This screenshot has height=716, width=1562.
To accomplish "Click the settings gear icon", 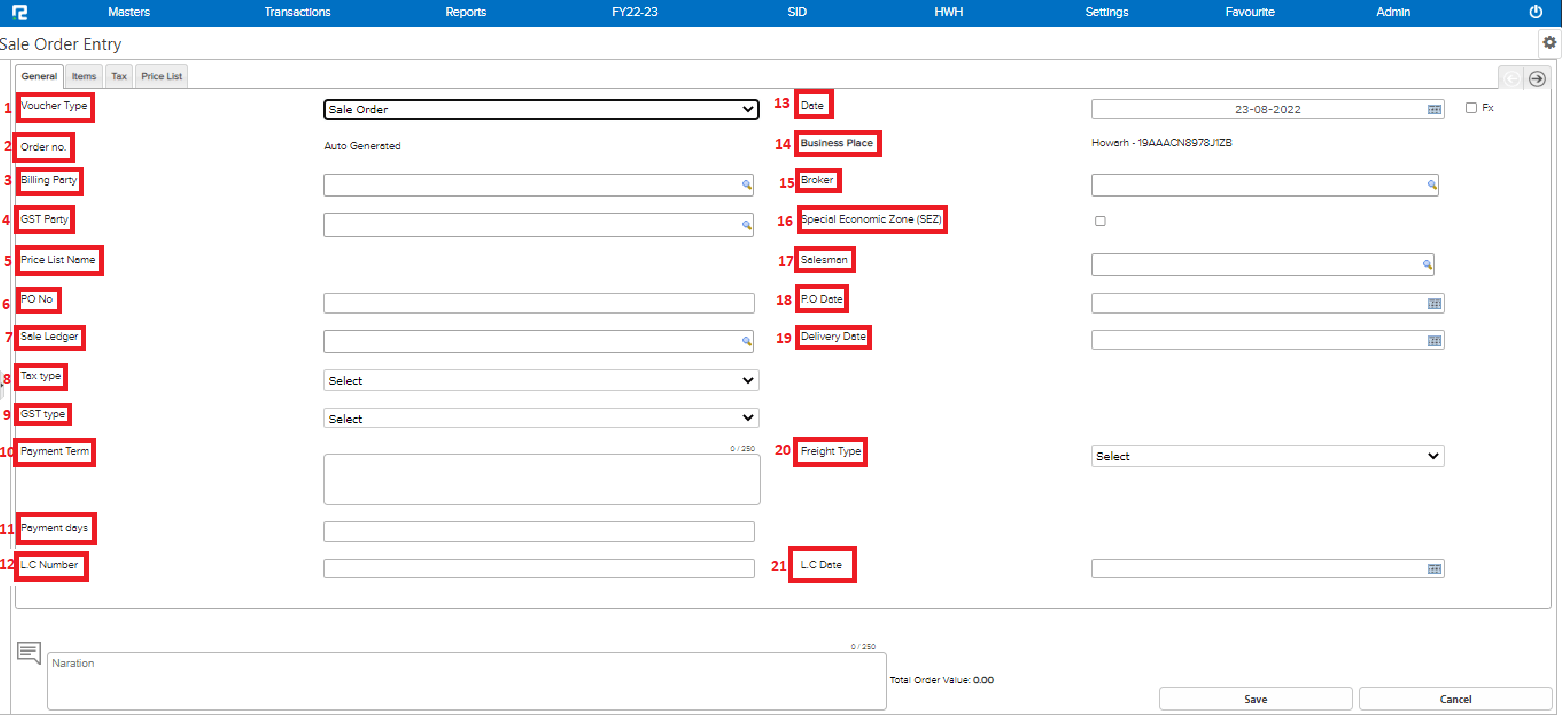I will pyautogui.click(x=1548, y=43).
